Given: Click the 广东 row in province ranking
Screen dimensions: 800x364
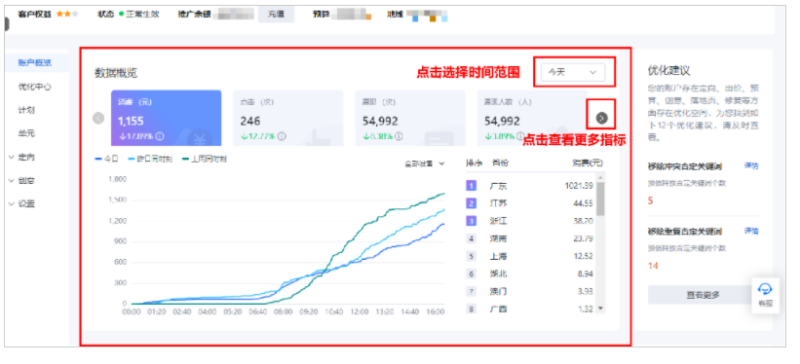Looking at the screenshot, I should click(530, 186).
